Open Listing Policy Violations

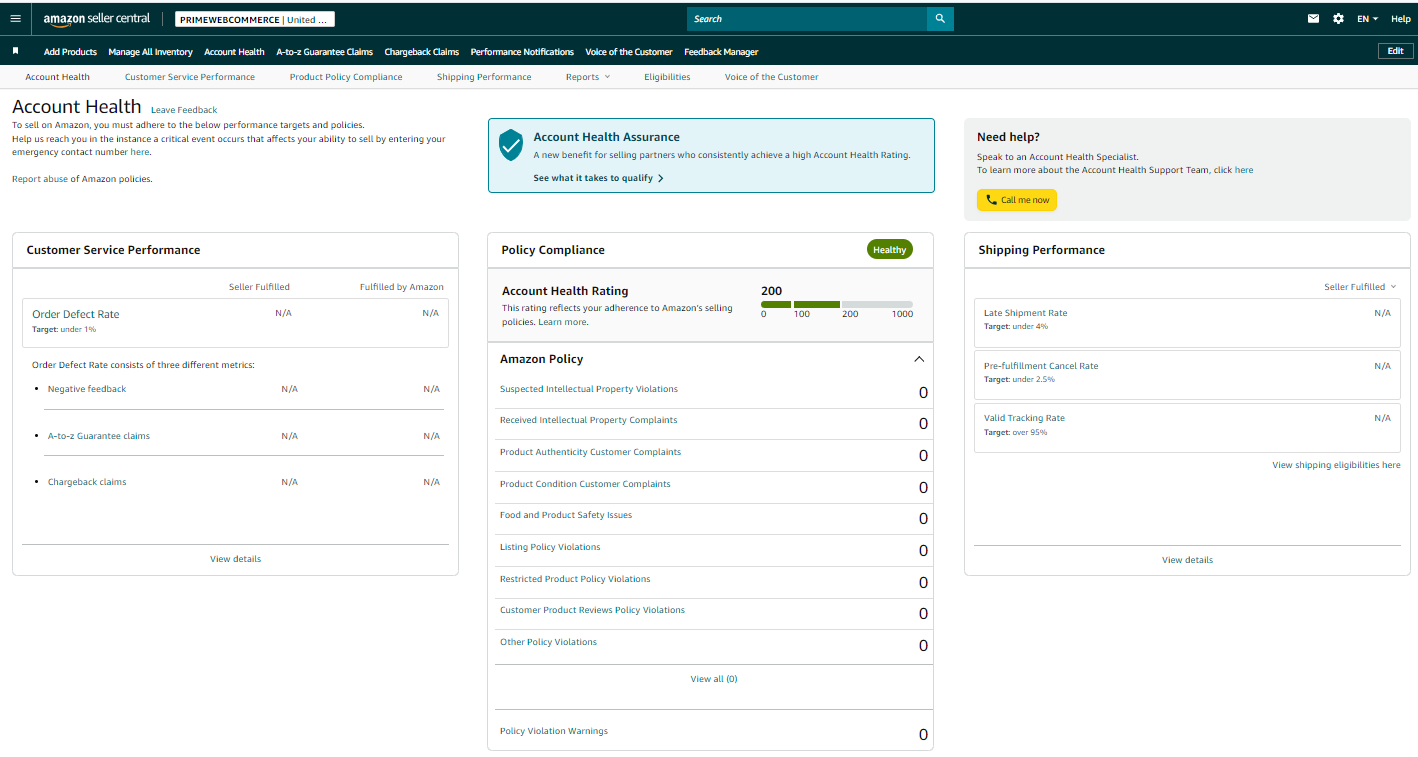(x=550, y=547)
